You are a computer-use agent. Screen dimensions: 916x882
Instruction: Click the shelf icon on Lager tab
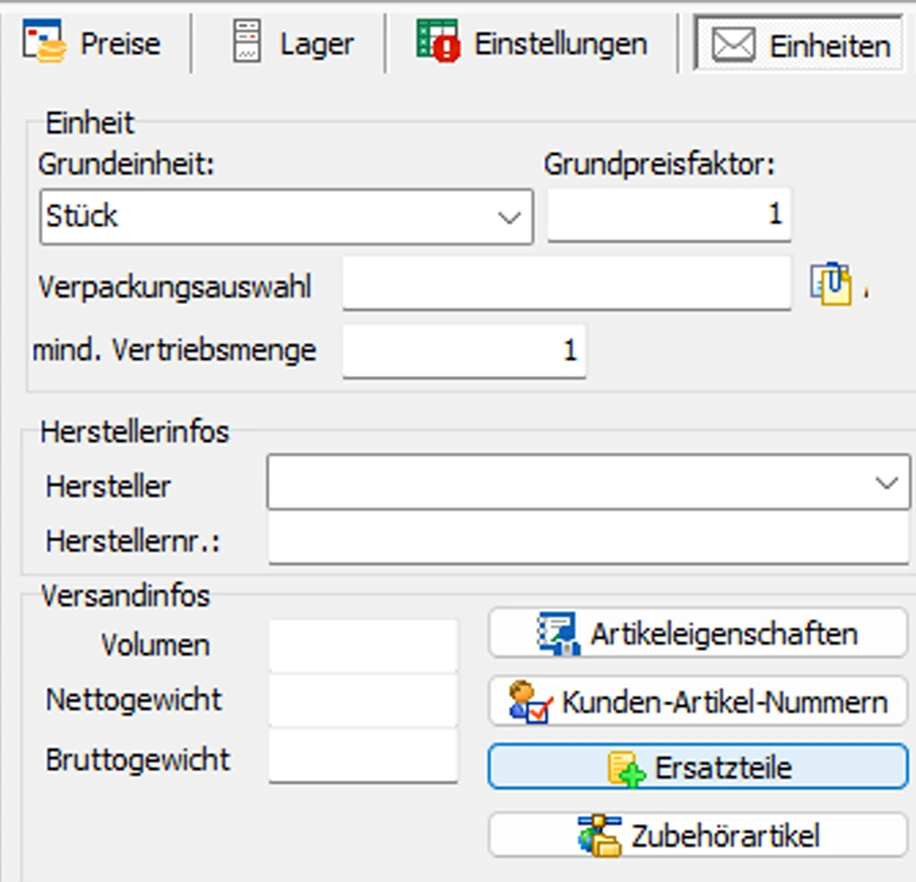[x=247, y=44]
